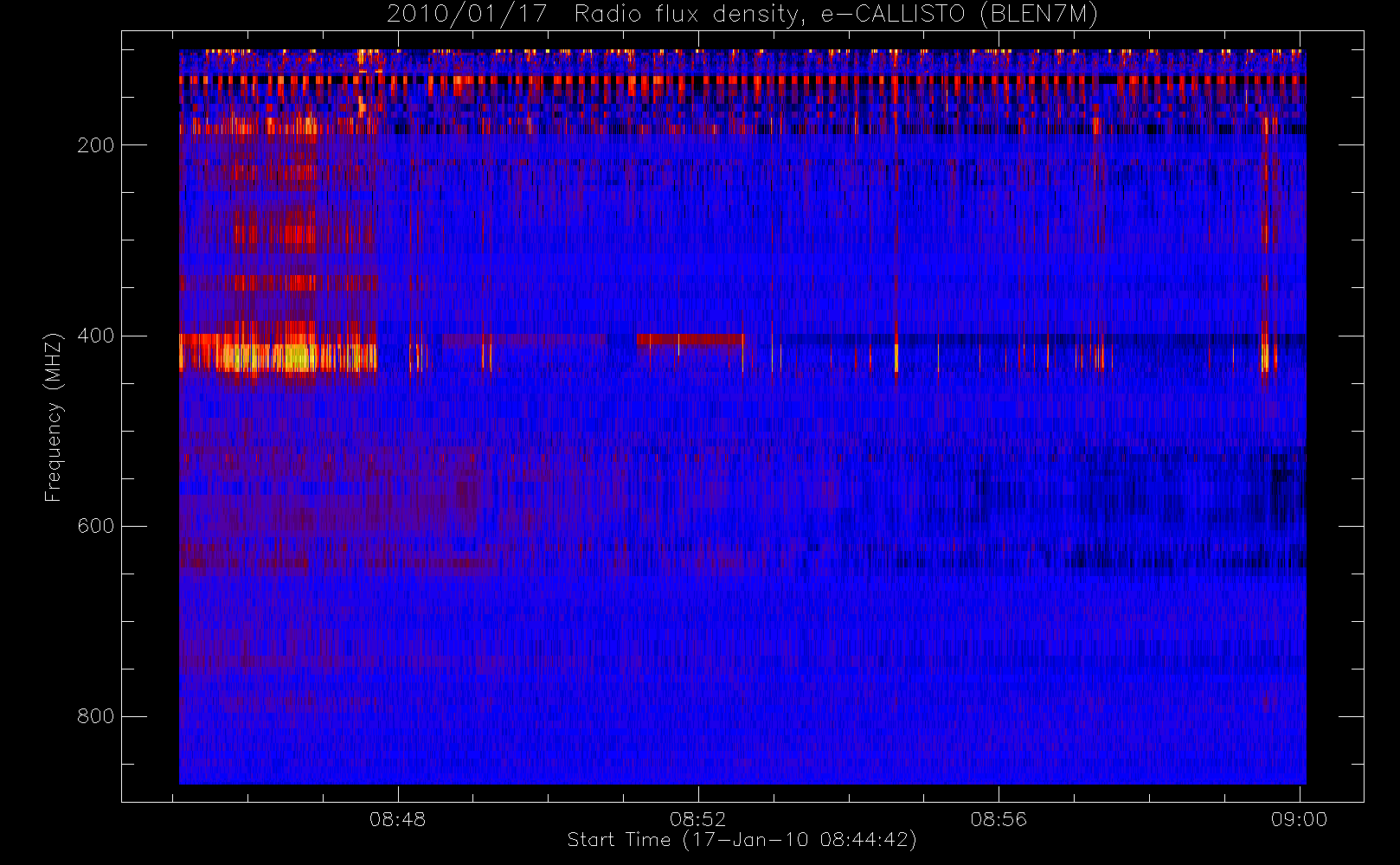Click the 08:52 time tick label

pyautogui.click(x=698, y=819)
